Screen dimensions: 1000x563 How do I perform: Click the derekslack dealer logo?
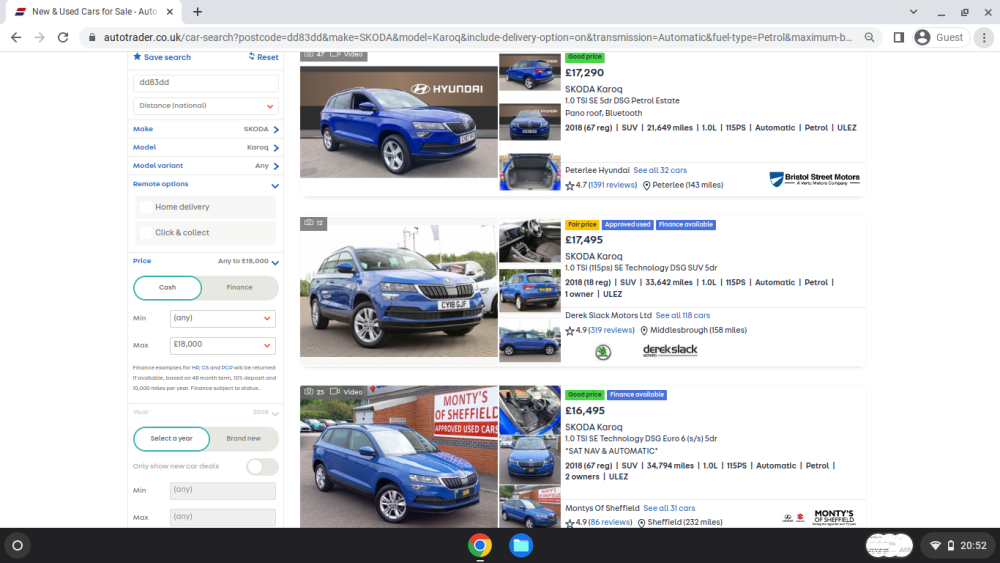point(670,350)
